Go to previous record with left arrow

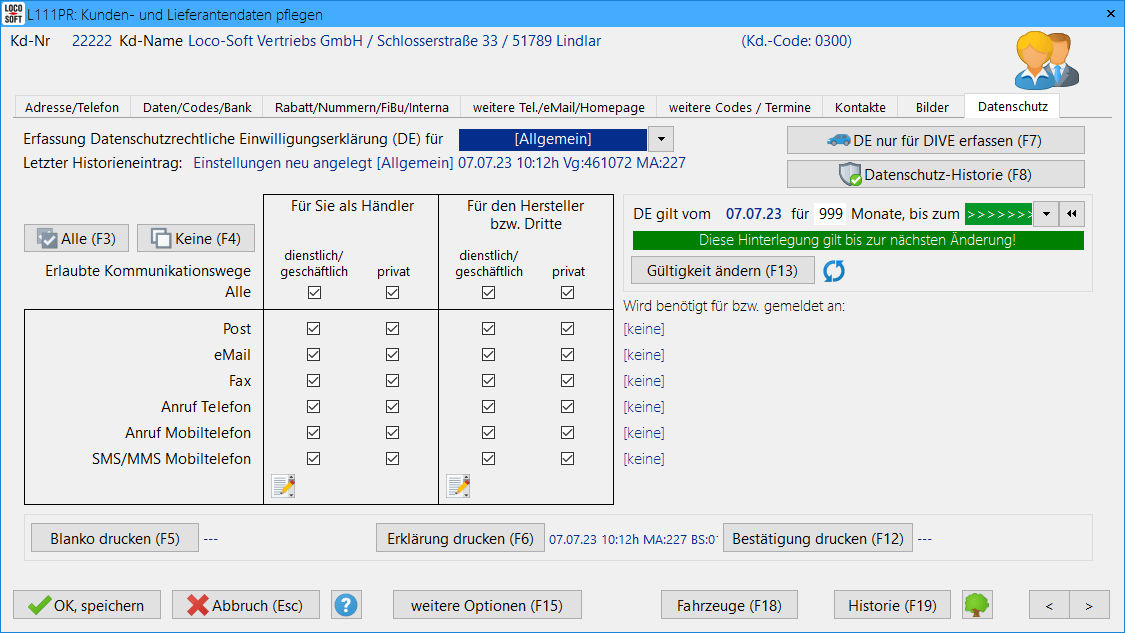1049,605
